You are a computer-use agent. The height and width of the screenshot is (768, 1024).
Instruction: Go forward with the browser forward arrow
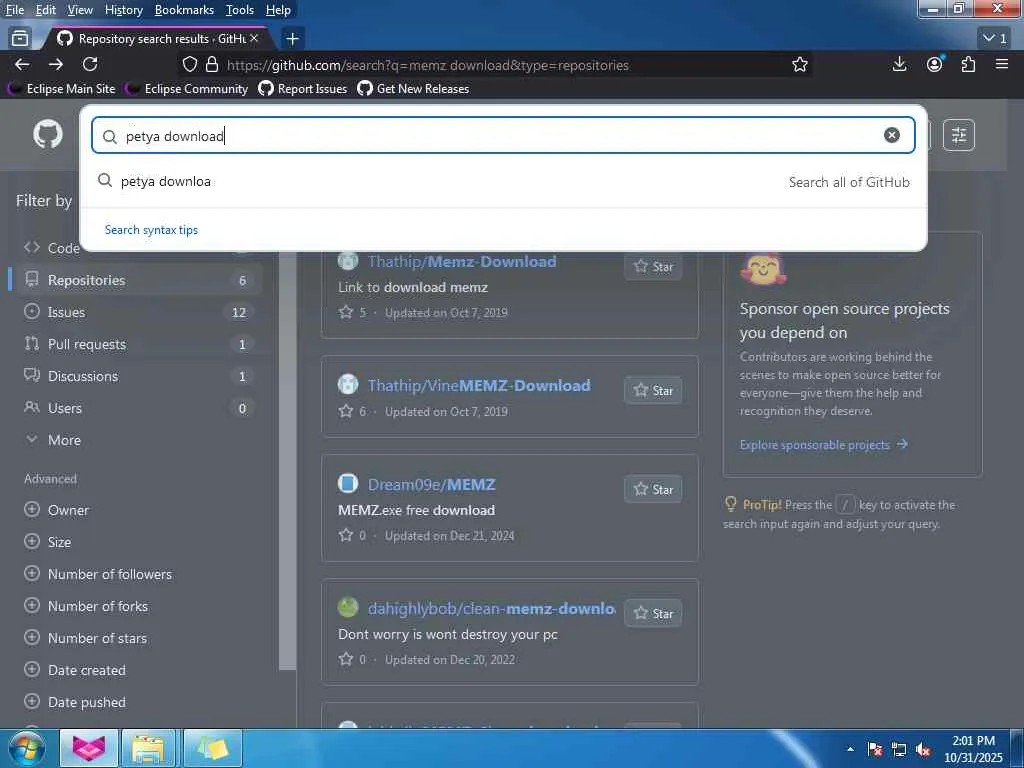point(56,64)
